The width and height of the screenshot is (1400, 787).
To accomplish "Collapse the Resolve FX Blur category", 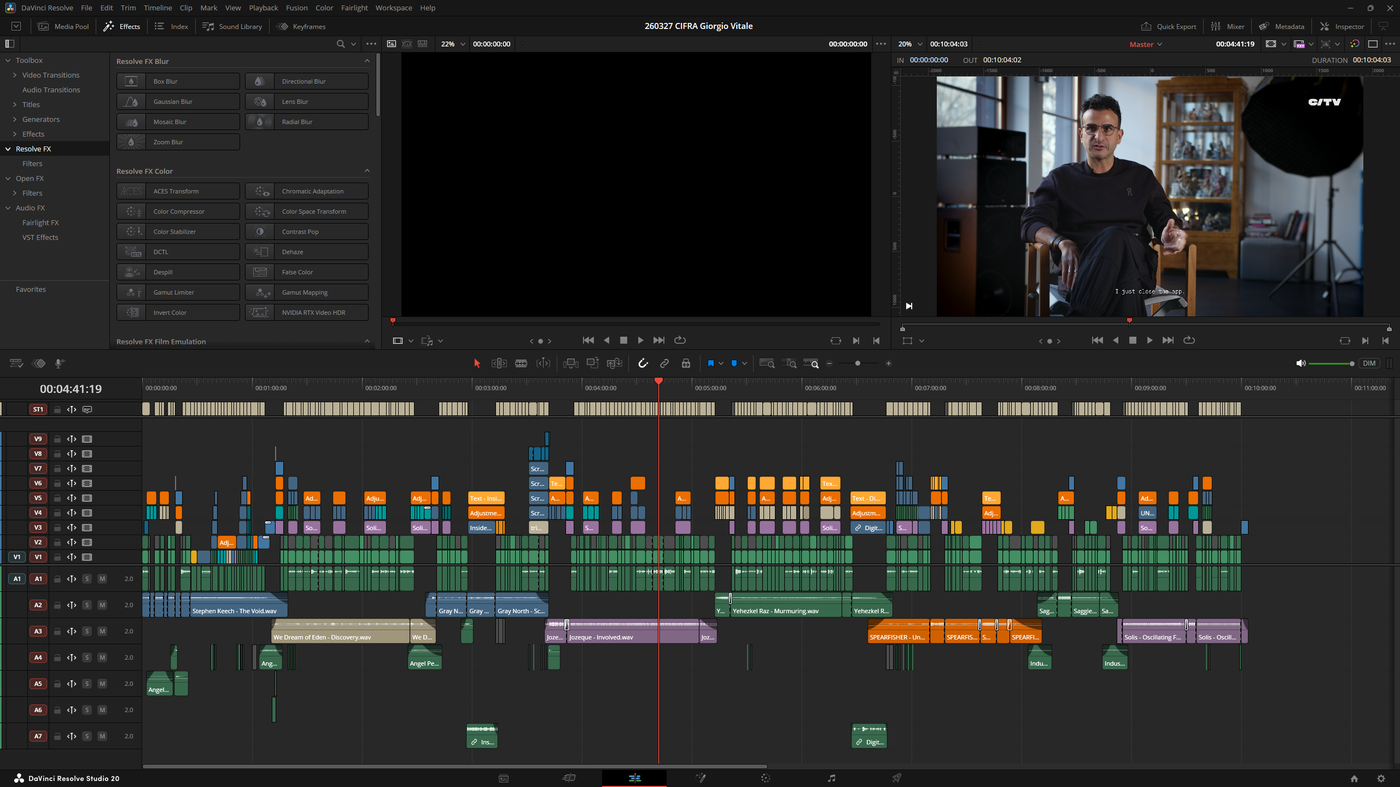I will pos(367,60).
